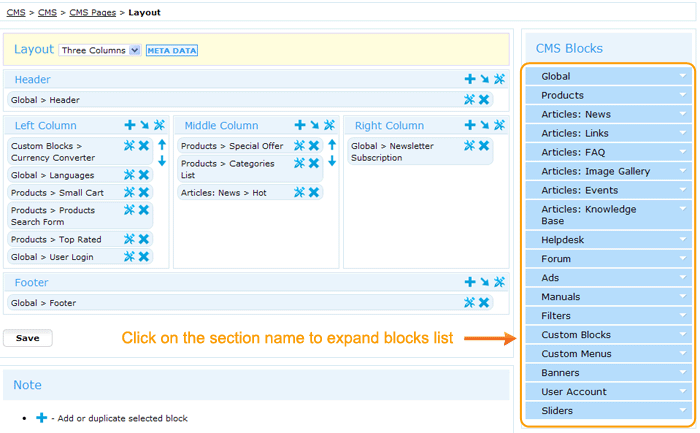Edit settings of Global > Languages block
700x433 pixels.
[129, 175]
